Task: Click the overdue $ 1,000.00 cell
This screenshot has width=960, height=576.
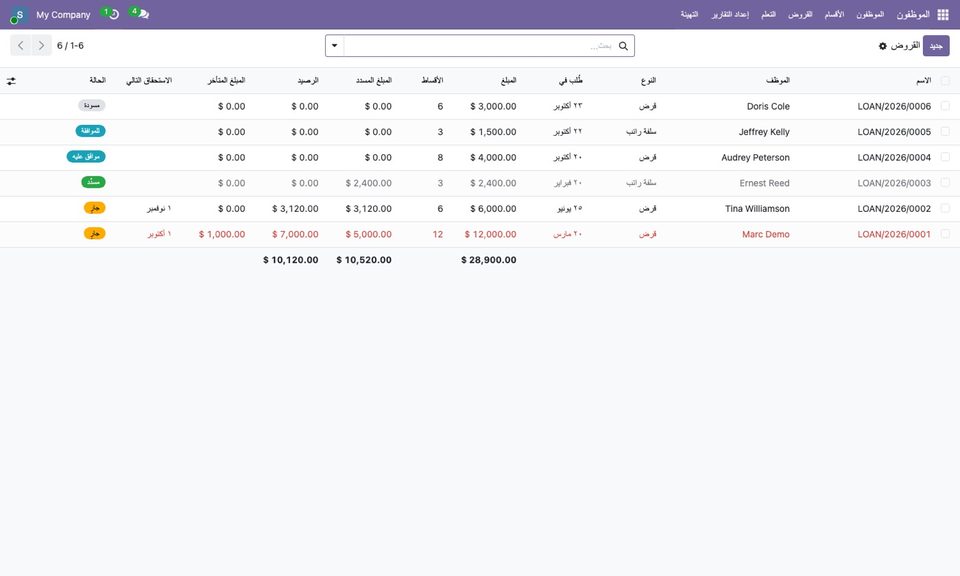Action: click(x=222, y=234)
